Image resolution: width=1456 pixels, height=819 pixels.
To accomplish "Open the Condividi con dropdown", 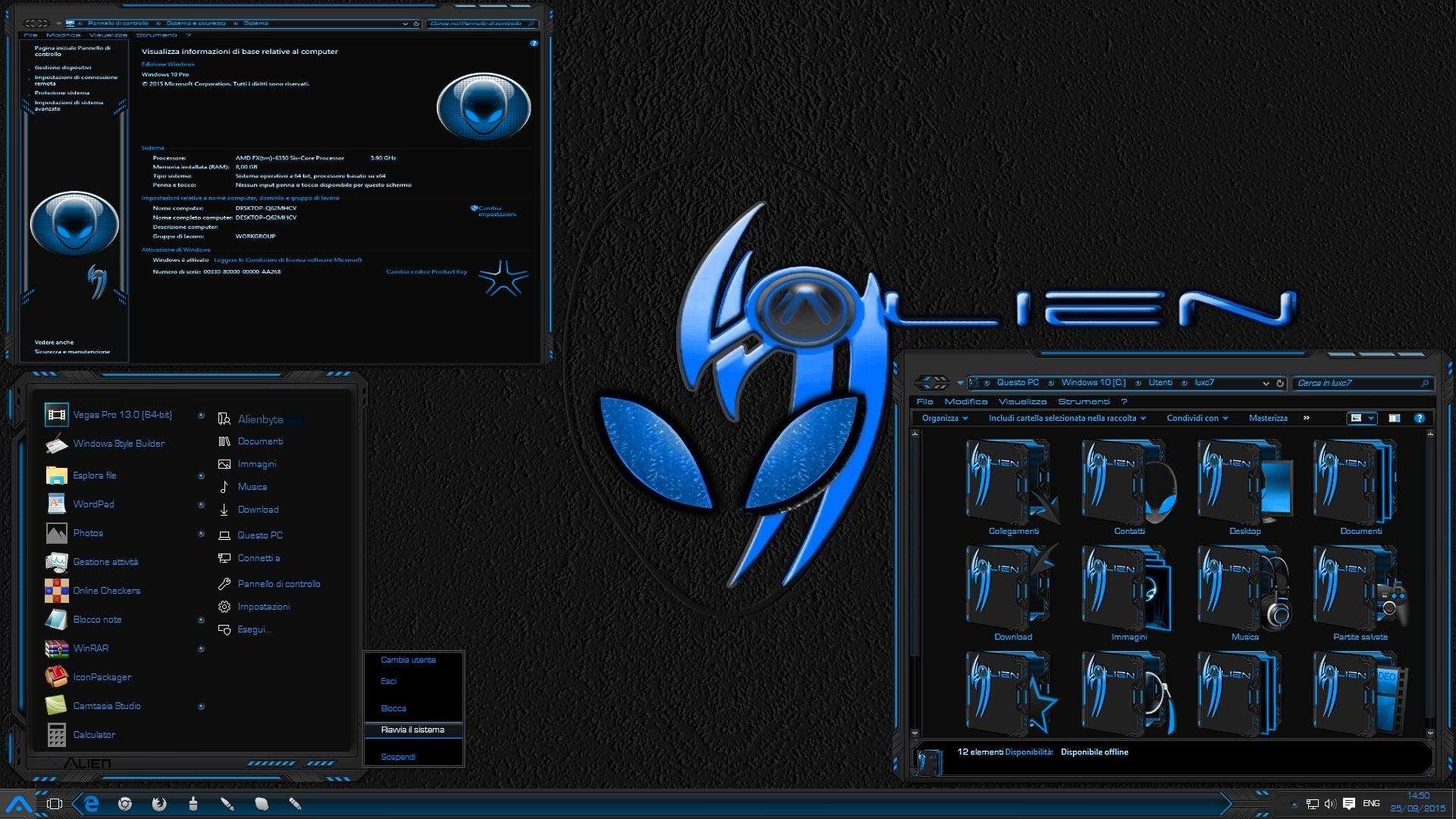I will click(x=1197, y=418).
